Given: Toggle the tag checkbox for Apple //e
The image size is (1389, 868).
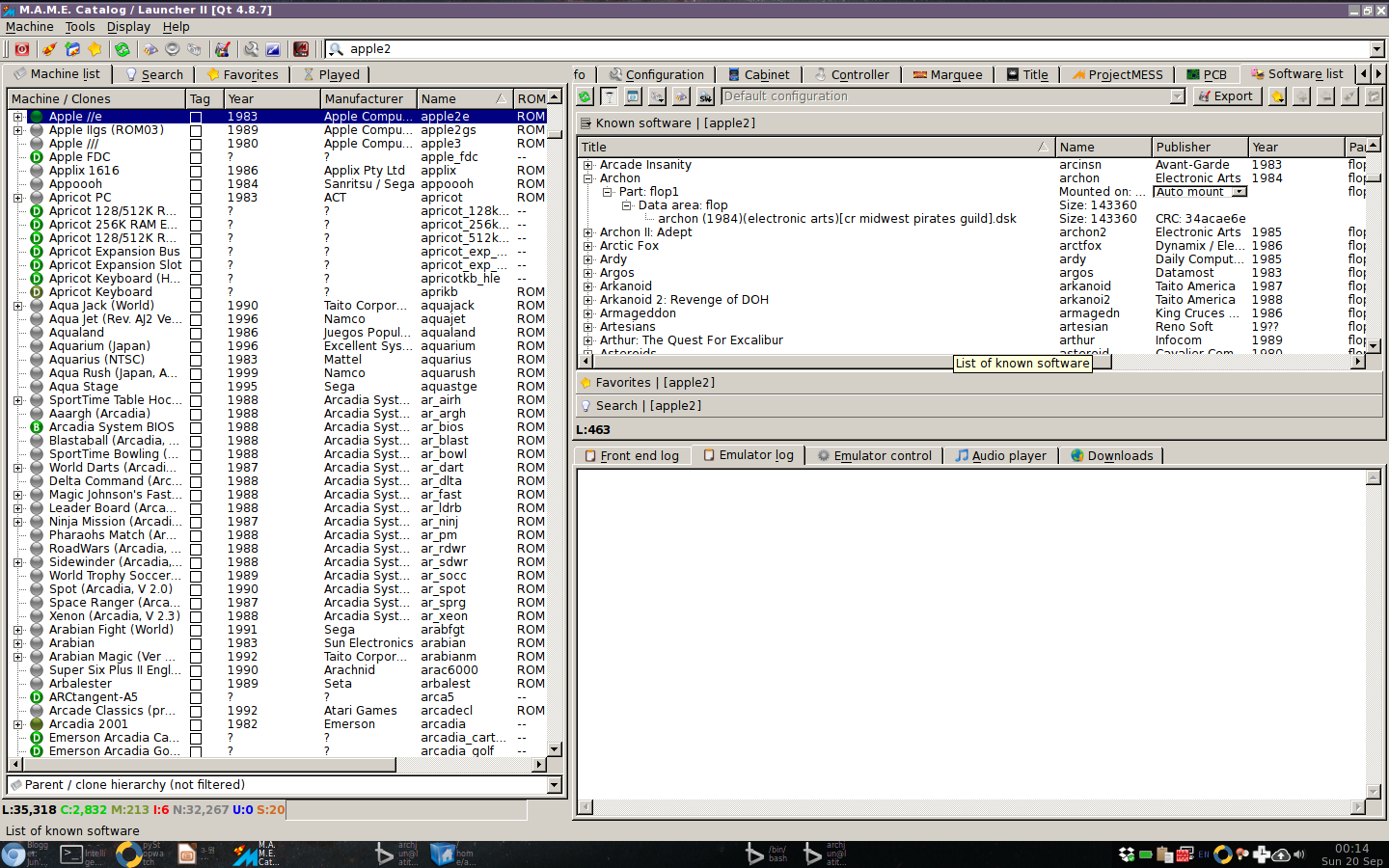Looking at the screenshot, I should [x=196, y=117].
